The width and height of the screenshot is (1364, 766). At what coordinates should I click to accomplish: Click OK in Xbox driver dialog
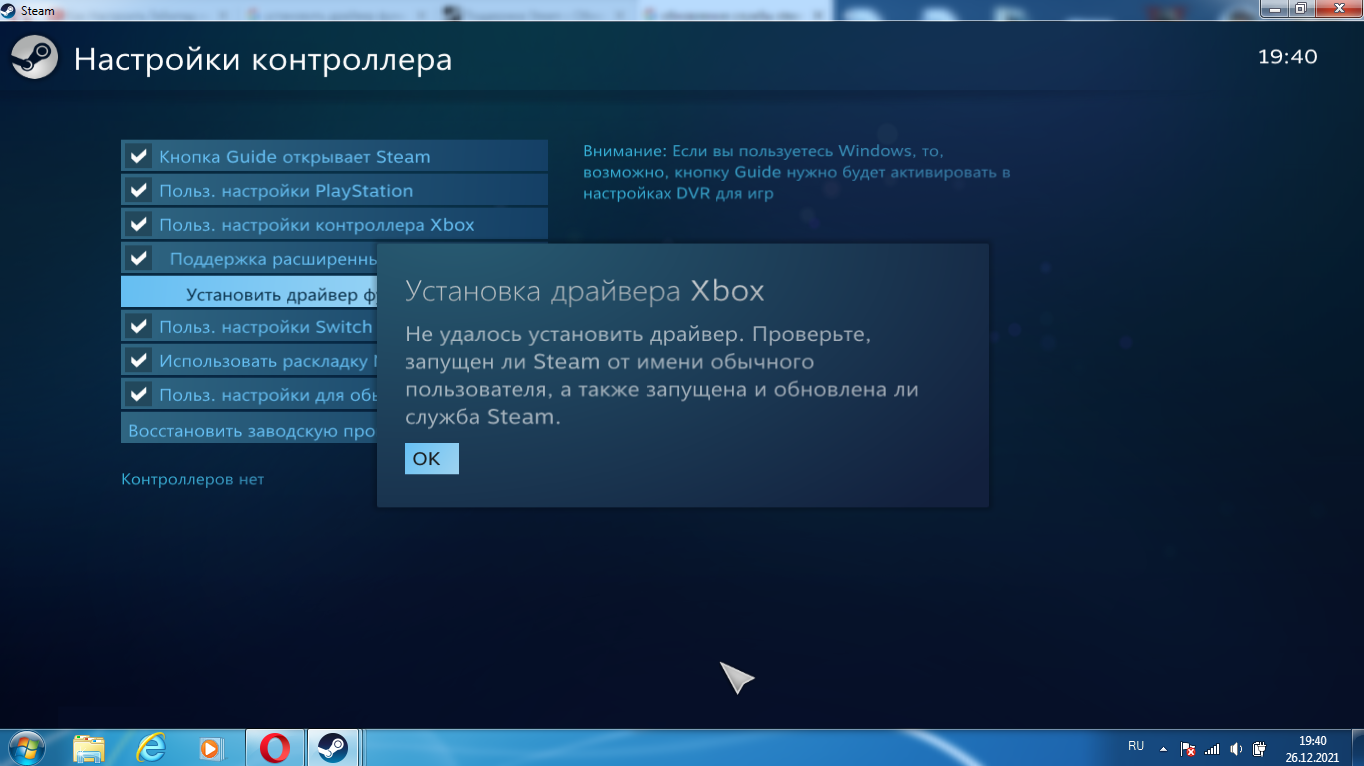[432, 458]
